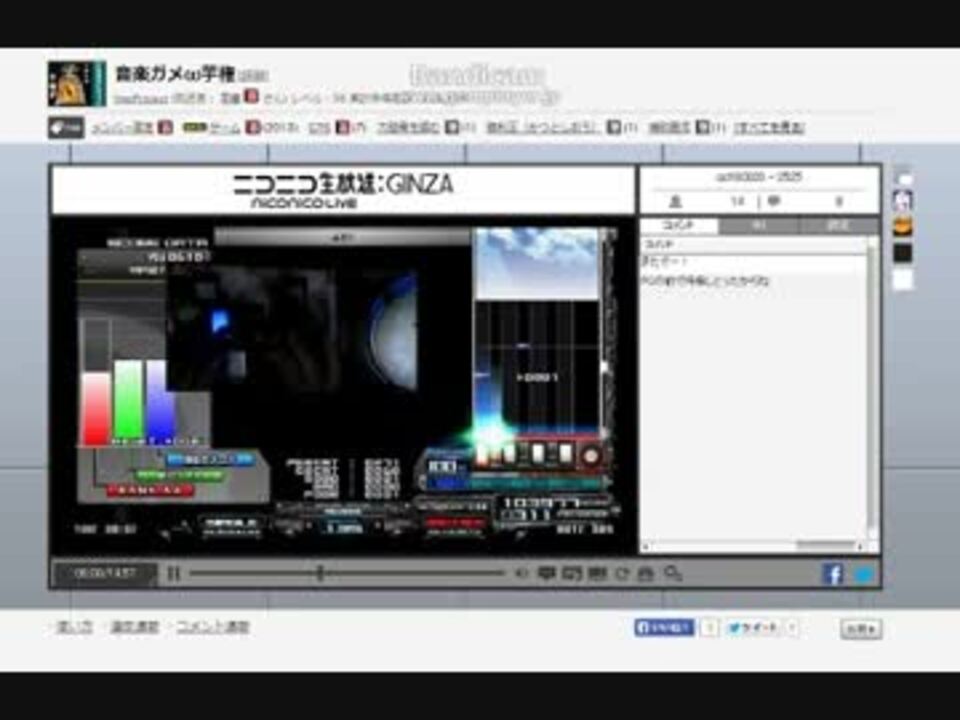The height and width of the screenshot is (720, 960).
Task: Pause the live broadcast playback
Action: (x=174, y=574)
